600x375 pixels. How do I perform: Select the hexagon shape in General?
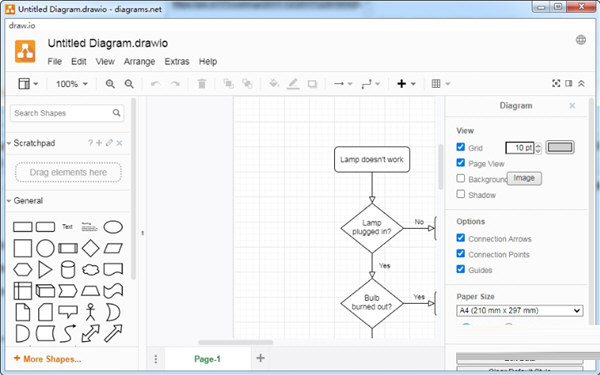23,269
